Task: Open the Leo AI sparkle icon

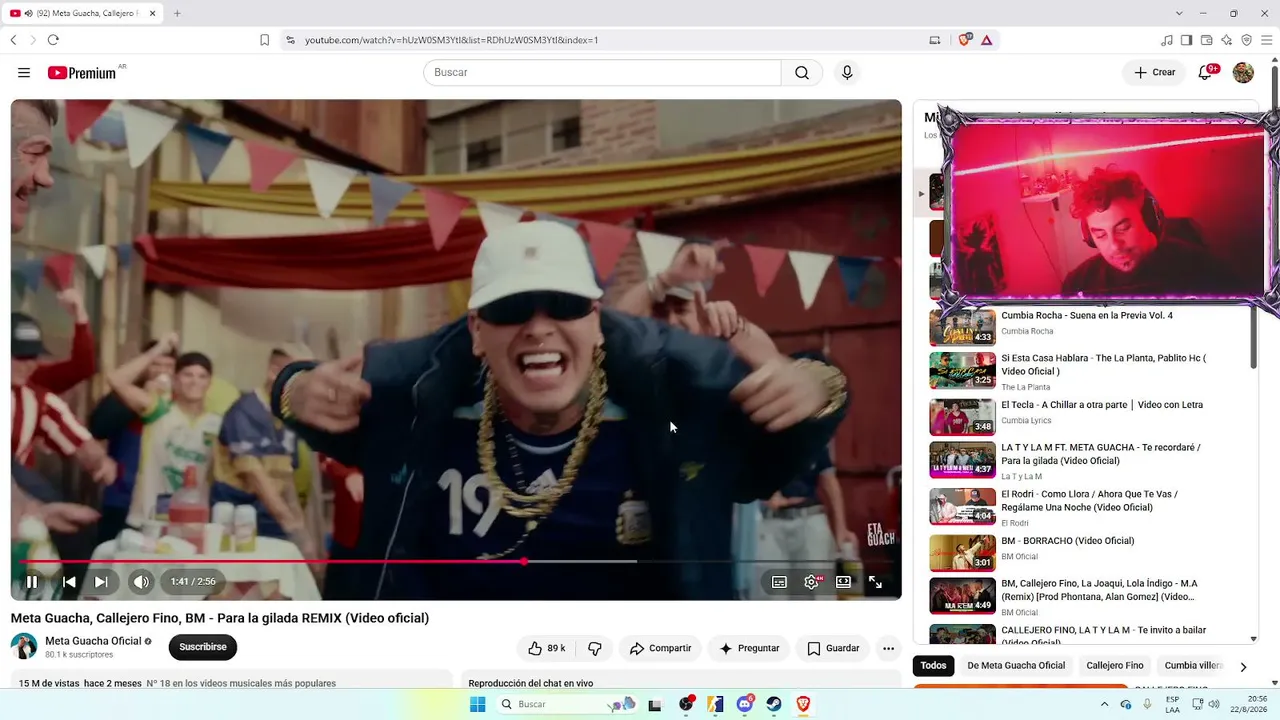Action: (1226, 40)
